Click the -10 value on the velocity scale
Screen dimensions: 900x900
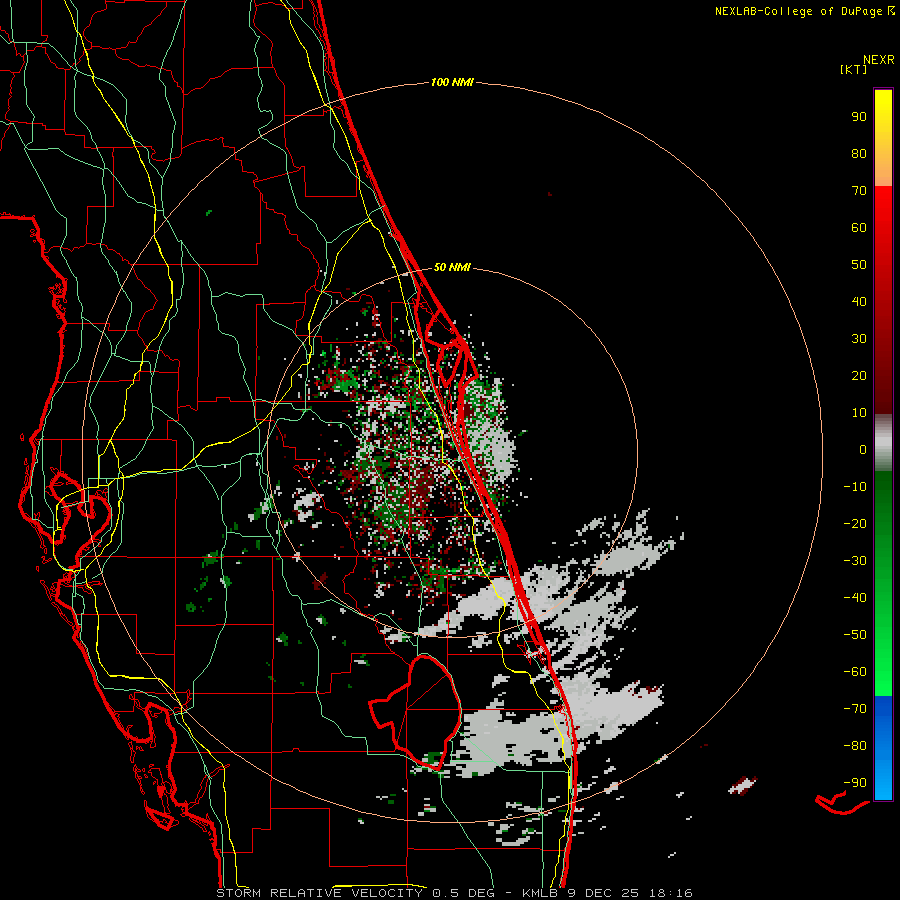[x=855, y=487]
